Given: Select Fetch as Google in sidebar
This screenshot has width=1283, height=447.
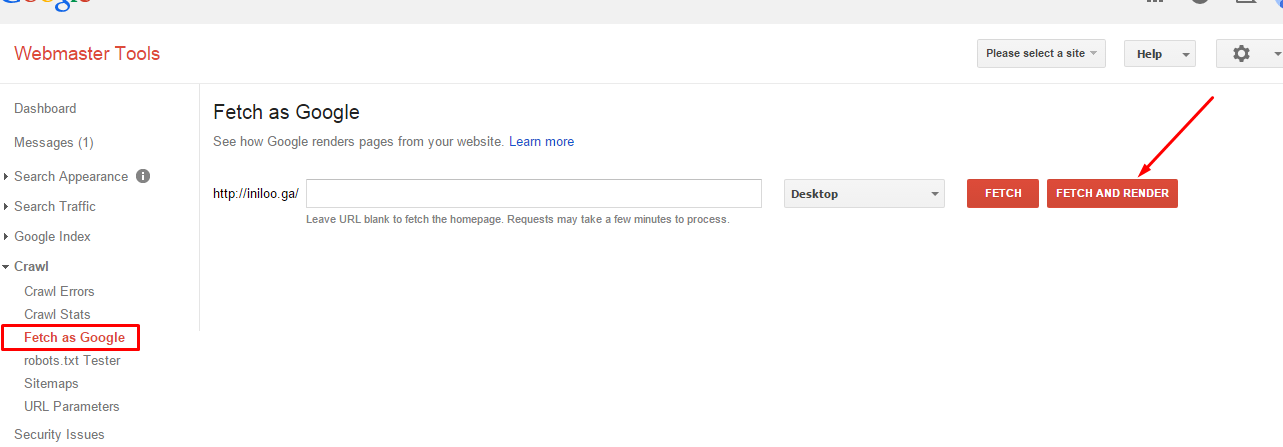Looking at the screenshot, I should (74, 338).
